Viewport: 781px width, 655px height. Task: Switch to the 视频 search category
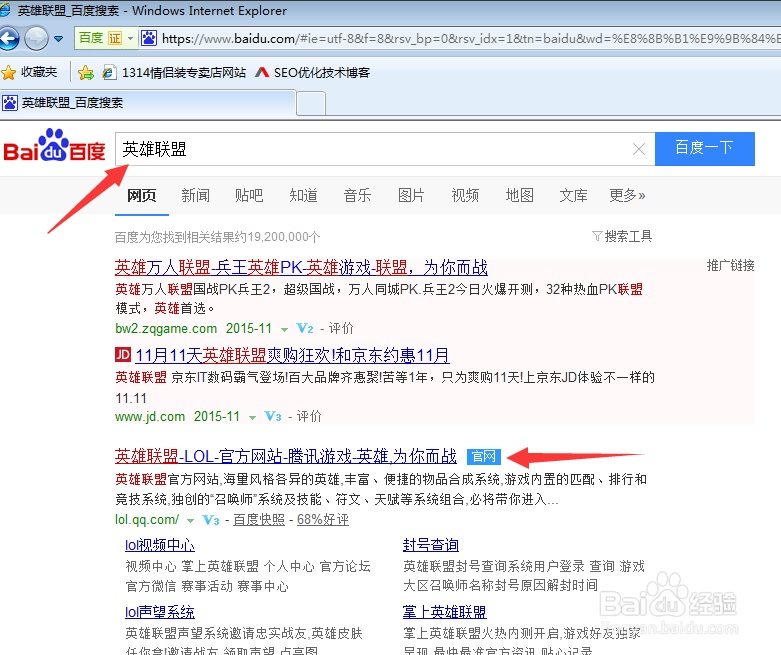click(x=465, y=195)
